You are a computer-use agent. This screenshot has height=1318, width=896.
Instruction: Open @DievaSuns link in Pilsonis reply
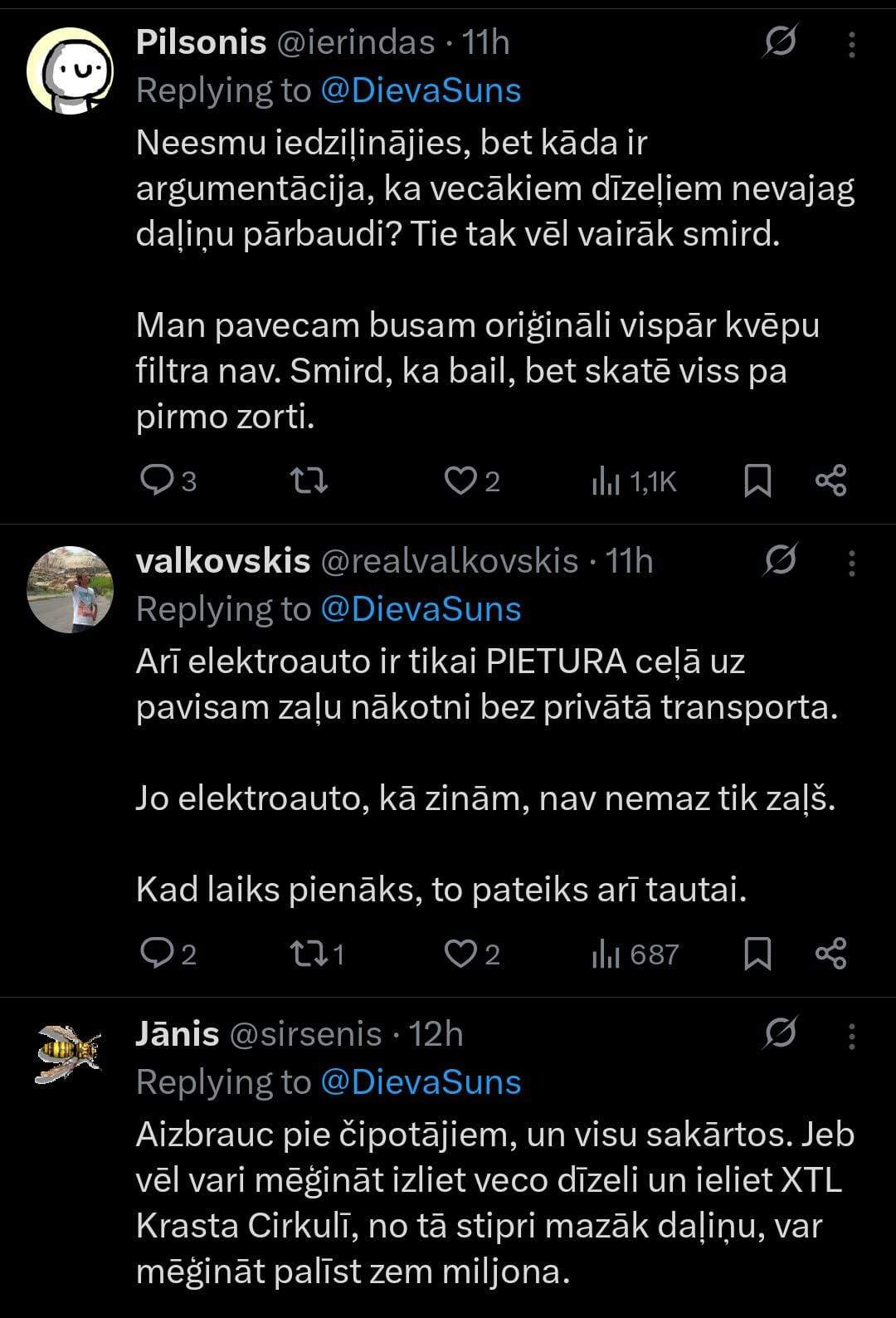coord(421,90)
